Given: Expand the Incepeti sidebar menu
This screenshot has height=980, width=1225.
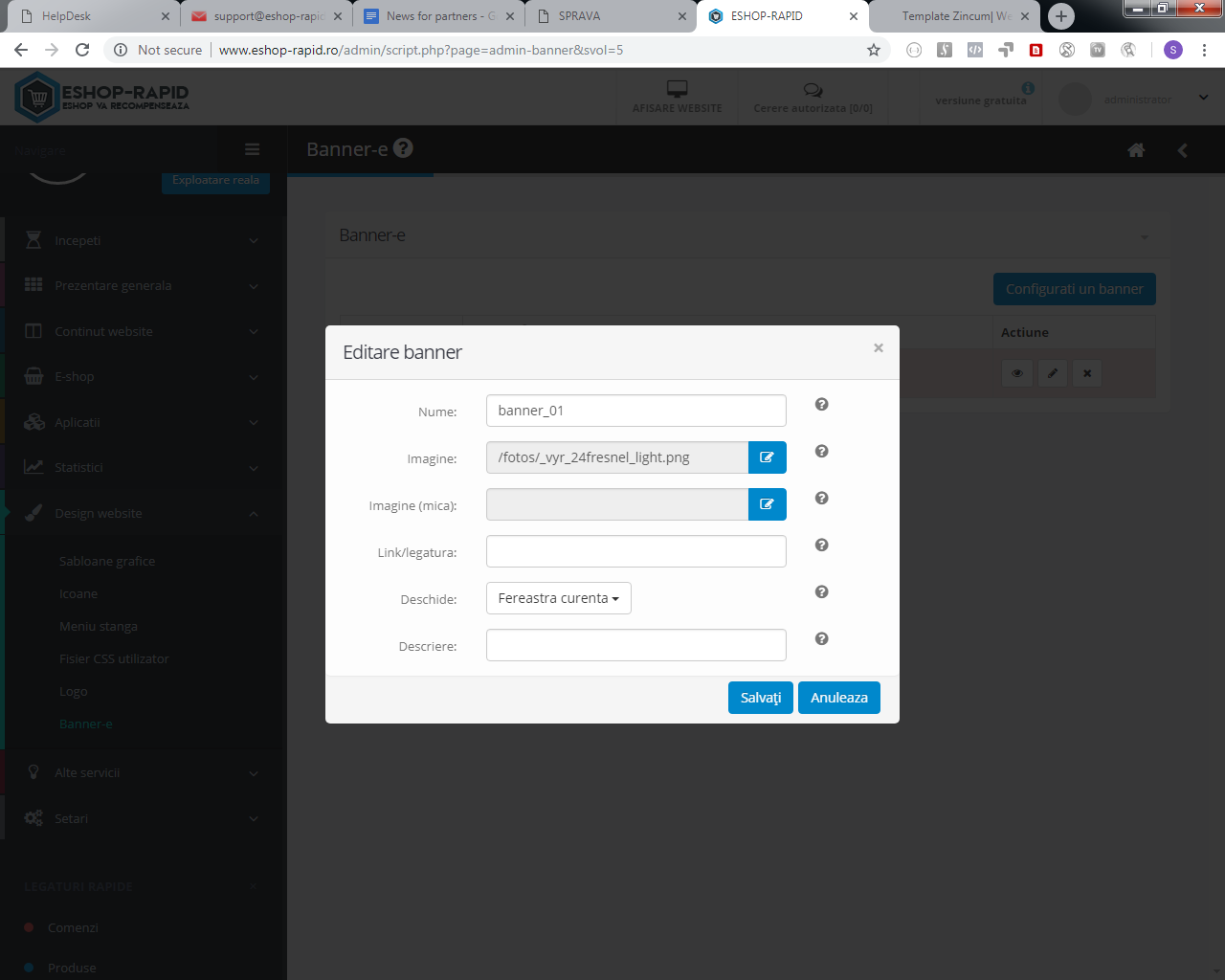Looking at the screenshot, I should coord(144,240).
